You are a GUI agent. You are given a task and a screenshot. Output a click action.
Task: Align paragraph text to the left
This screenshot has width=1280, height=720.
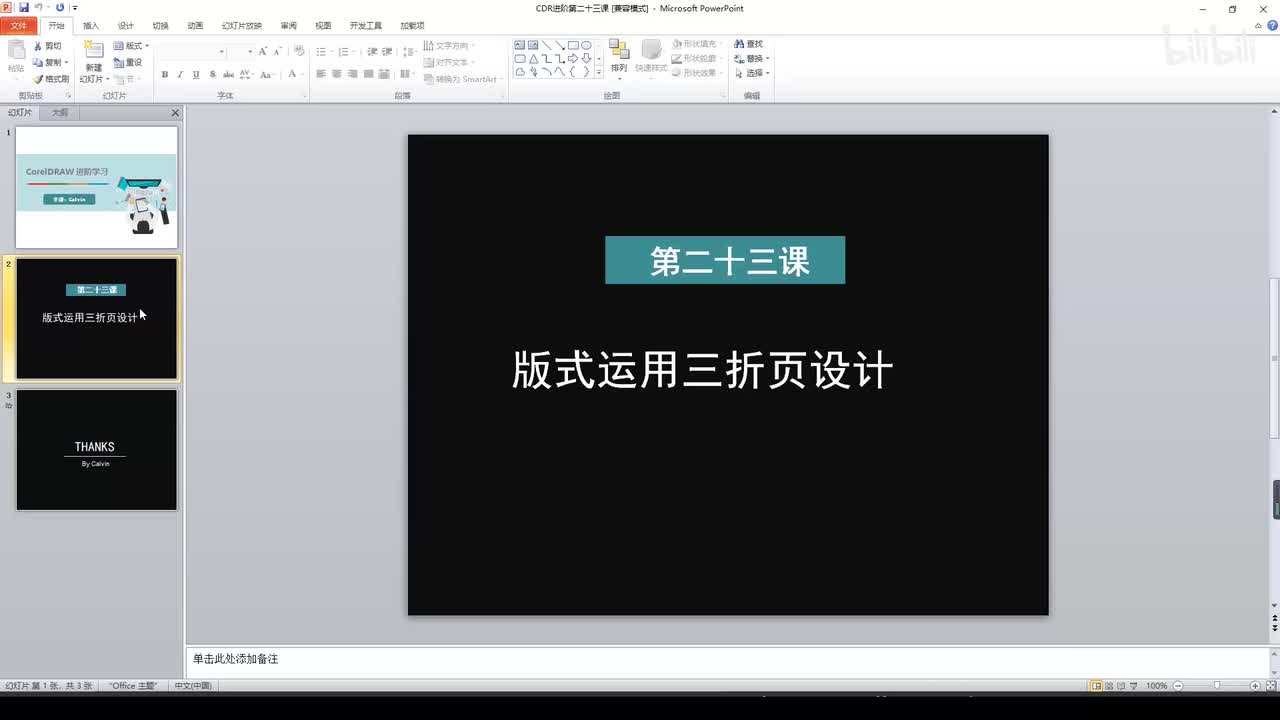(x=321, y=74)
